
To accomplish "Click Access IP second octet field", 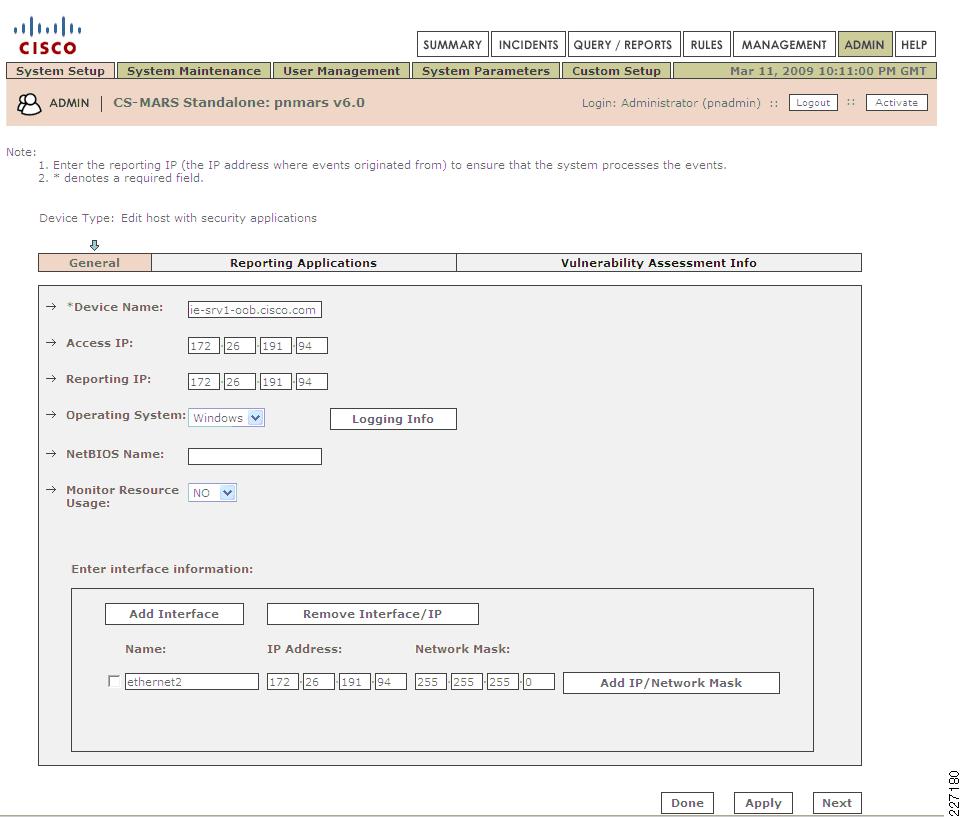I will (x=239, y=346).
